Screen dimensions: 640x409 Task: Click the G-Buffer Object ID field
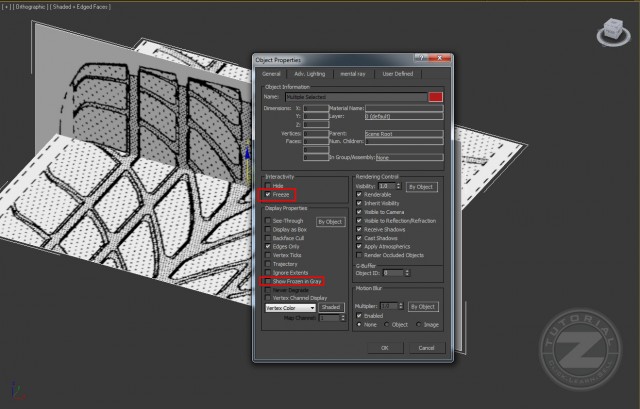pyautogui.click(x=393, y=273)
